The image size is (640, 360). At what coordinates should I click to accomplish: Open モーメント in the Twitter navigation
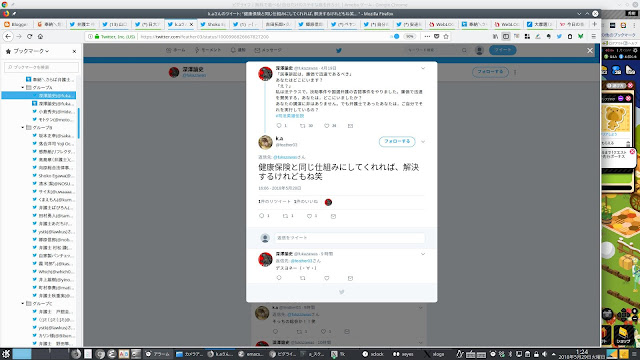[208, 50]
